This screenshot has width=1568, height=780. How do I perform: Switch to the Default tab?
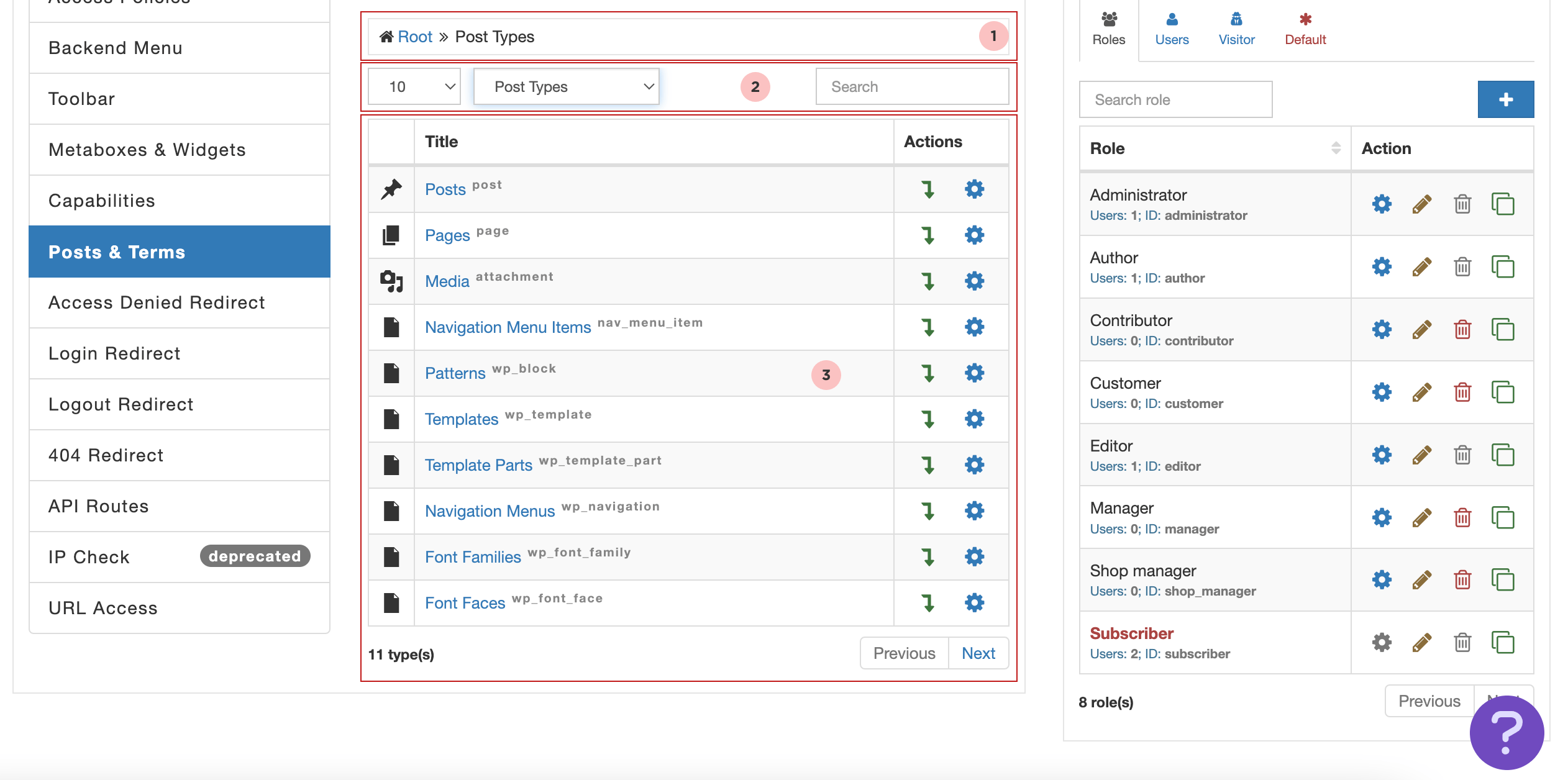(1305, 30)
